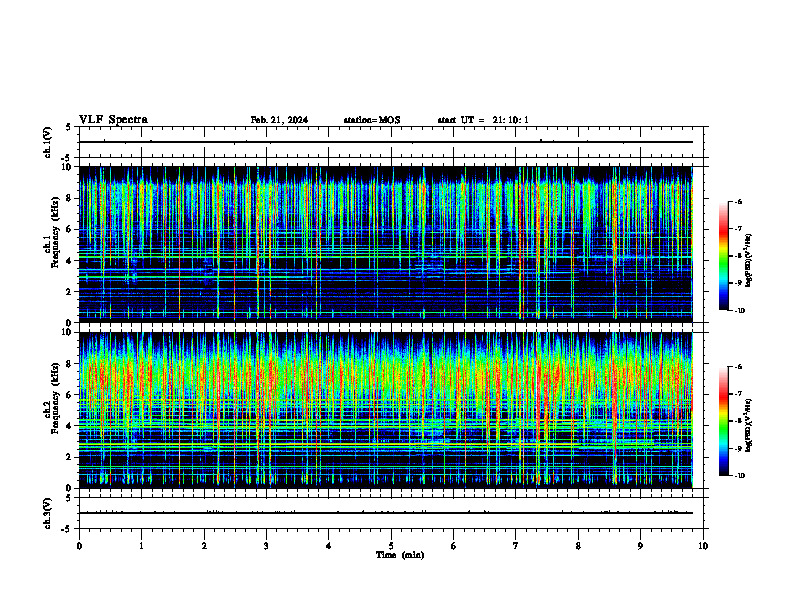This screenshot has width=792, height=612.
Task: Click the "8" frequency tick of ch.1 spectrogram
Action: (70, 198)
